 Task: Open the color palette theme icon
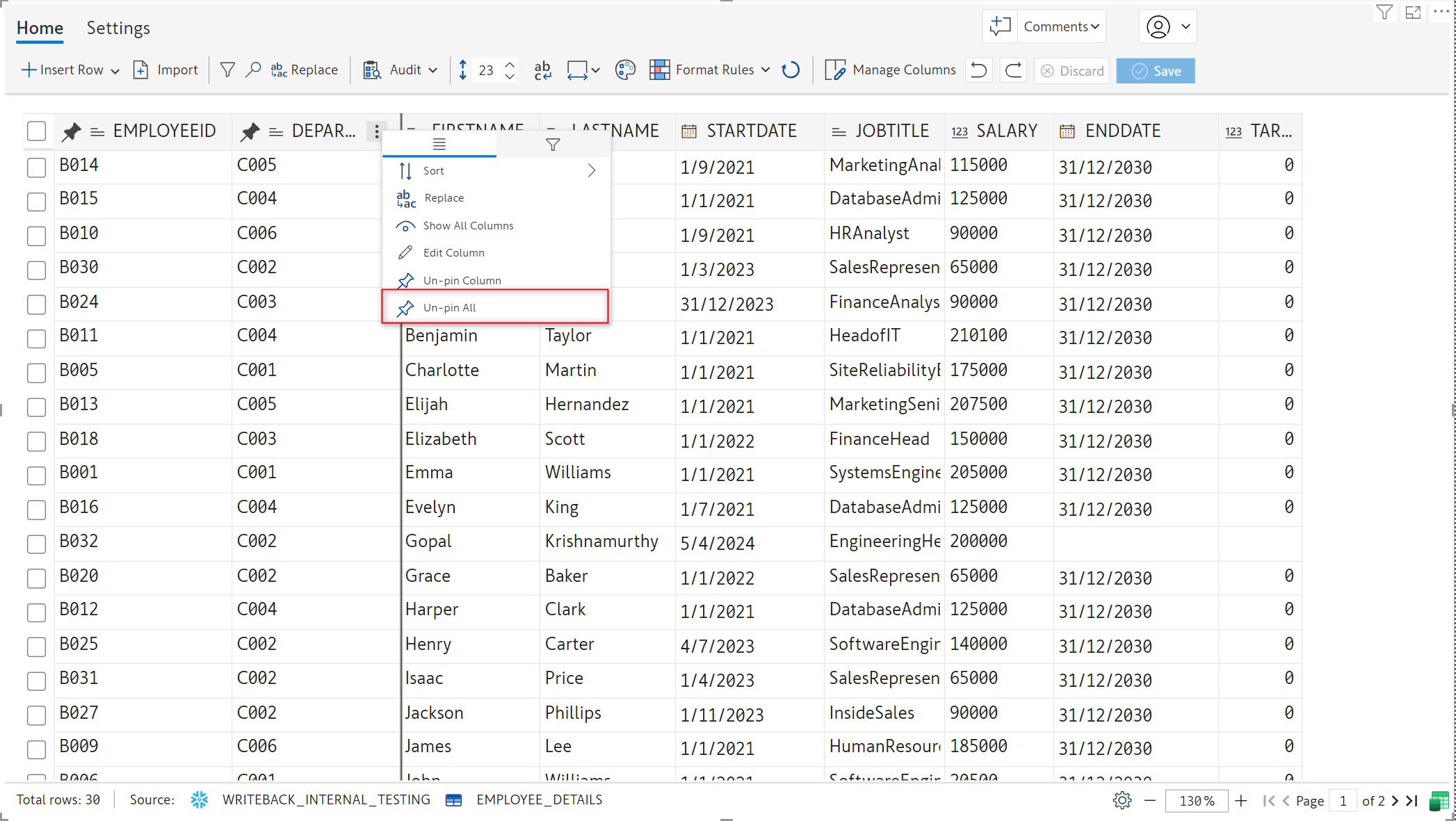coord(625,70)
